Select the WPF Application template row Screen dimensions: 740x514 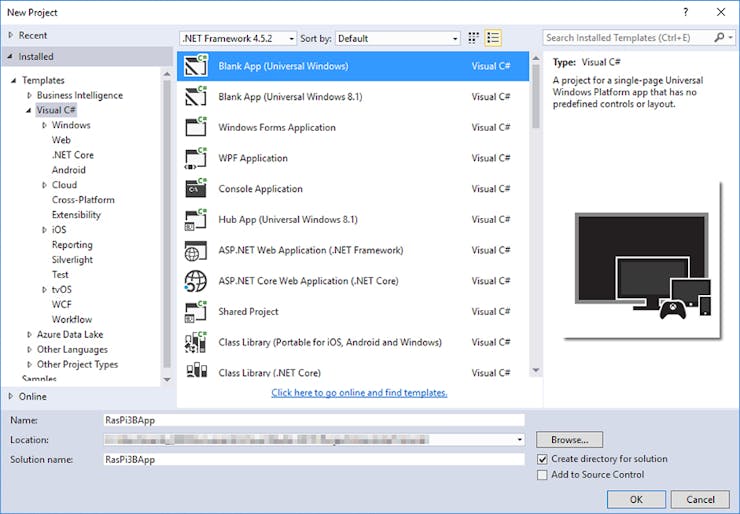coord(353,158)
